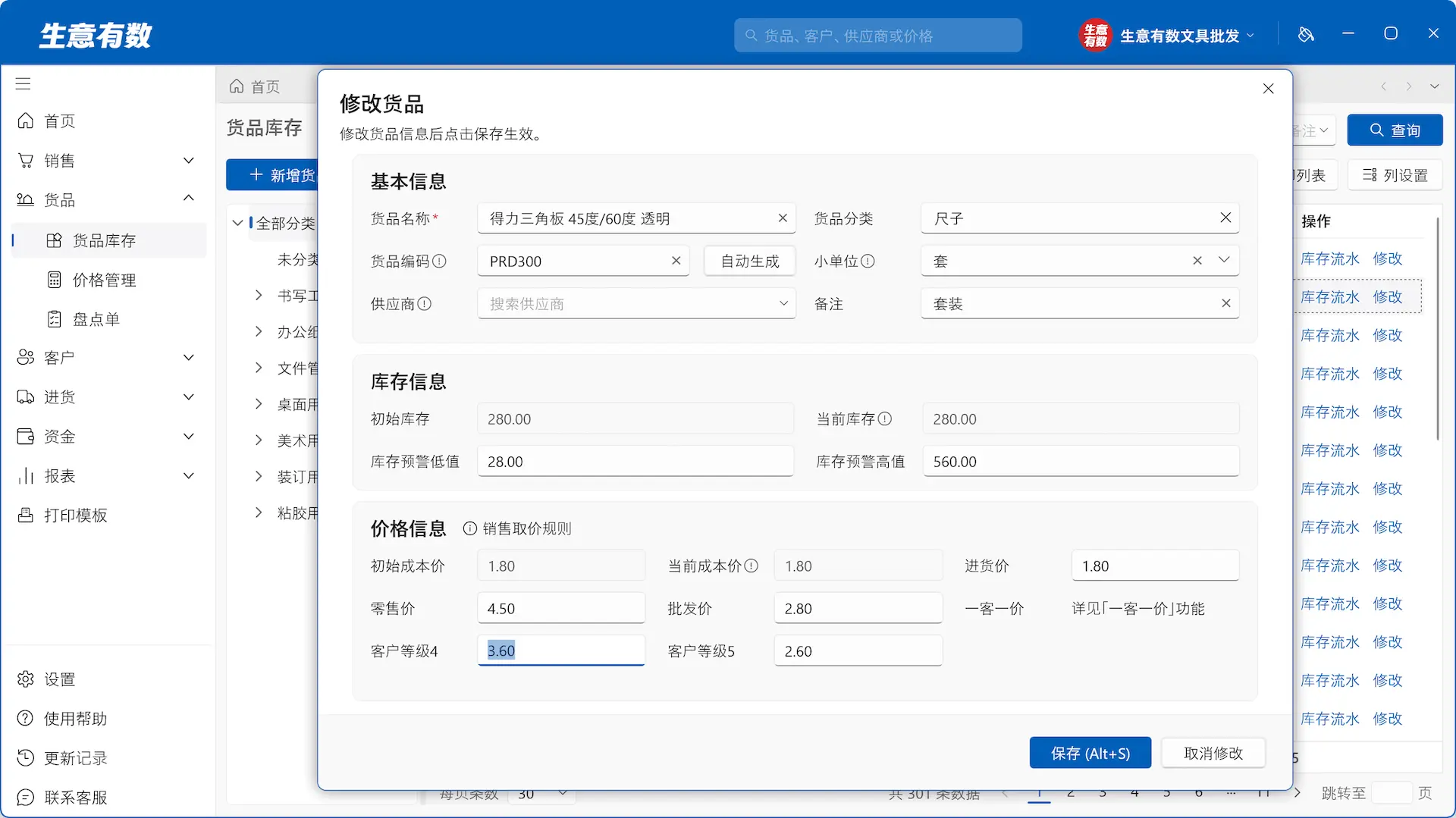
Task: Click the 当前成本价 info icon
Action: 751,566
